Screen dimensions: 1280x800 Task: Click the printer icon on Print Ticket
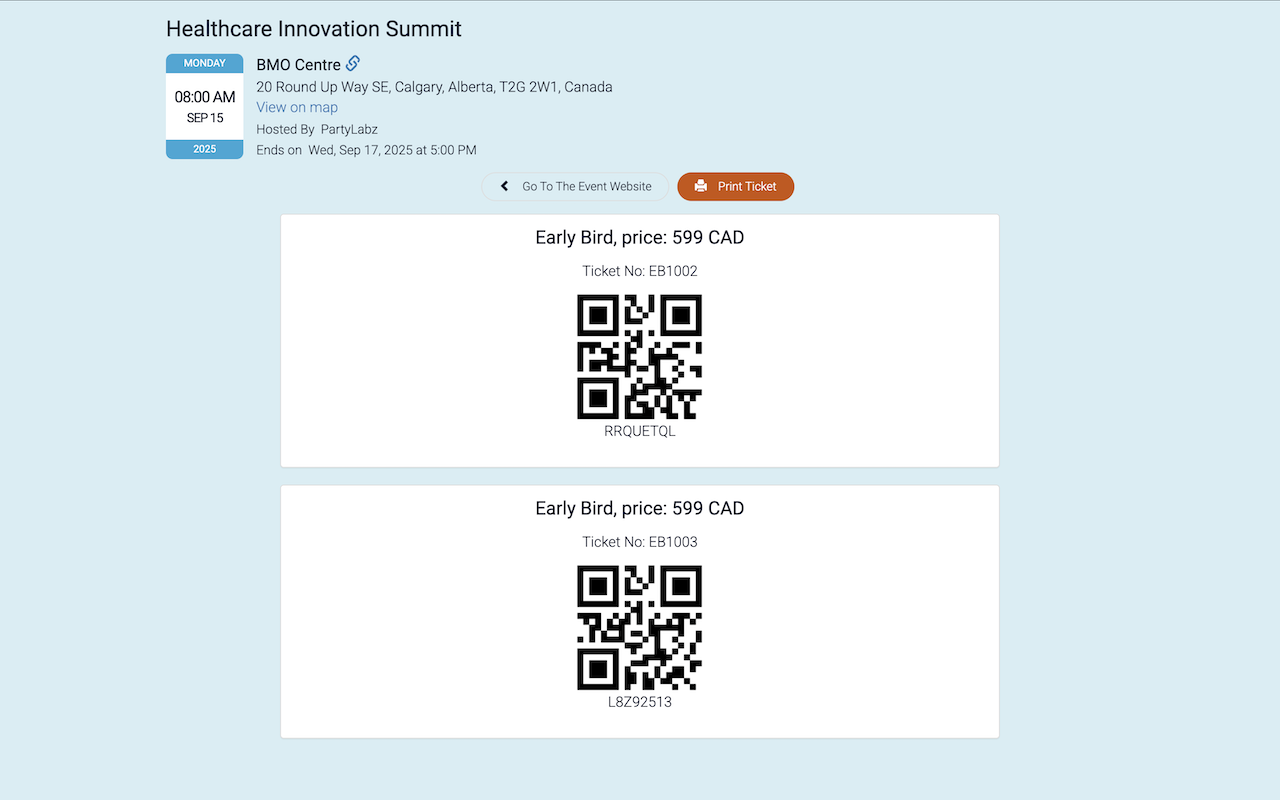pos(701,186)
